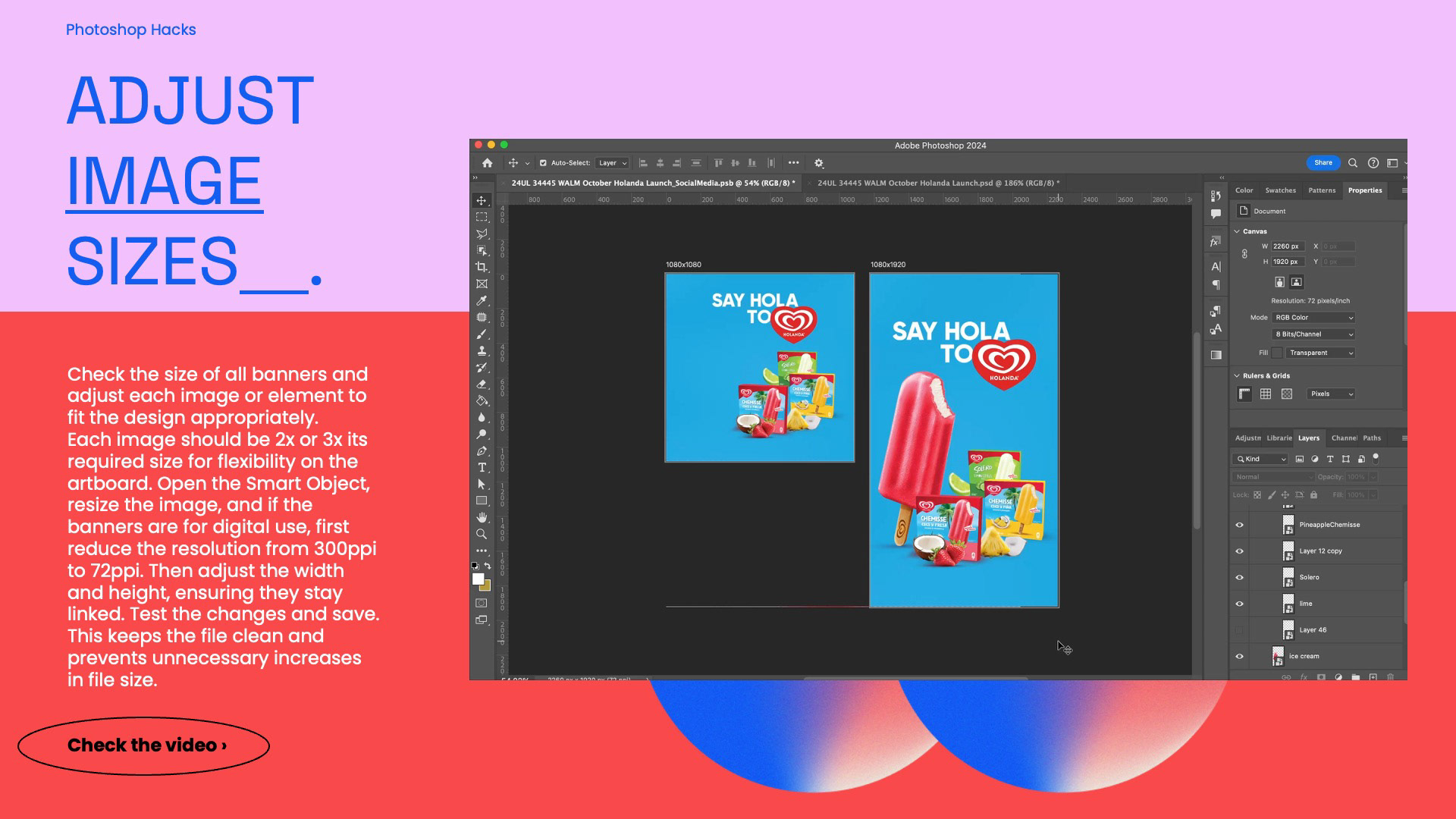This screenshot has width=1456, height=819.
Task: Open the Auto-Select Layer dropdown
Action: tap(613, 163)
